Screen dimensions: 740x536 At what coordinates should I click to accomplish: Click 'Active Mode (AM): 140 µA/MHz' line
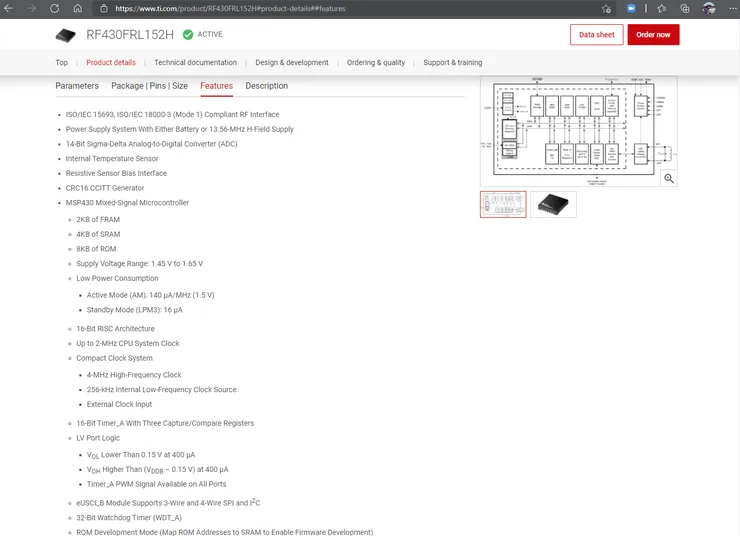[151, 295]
